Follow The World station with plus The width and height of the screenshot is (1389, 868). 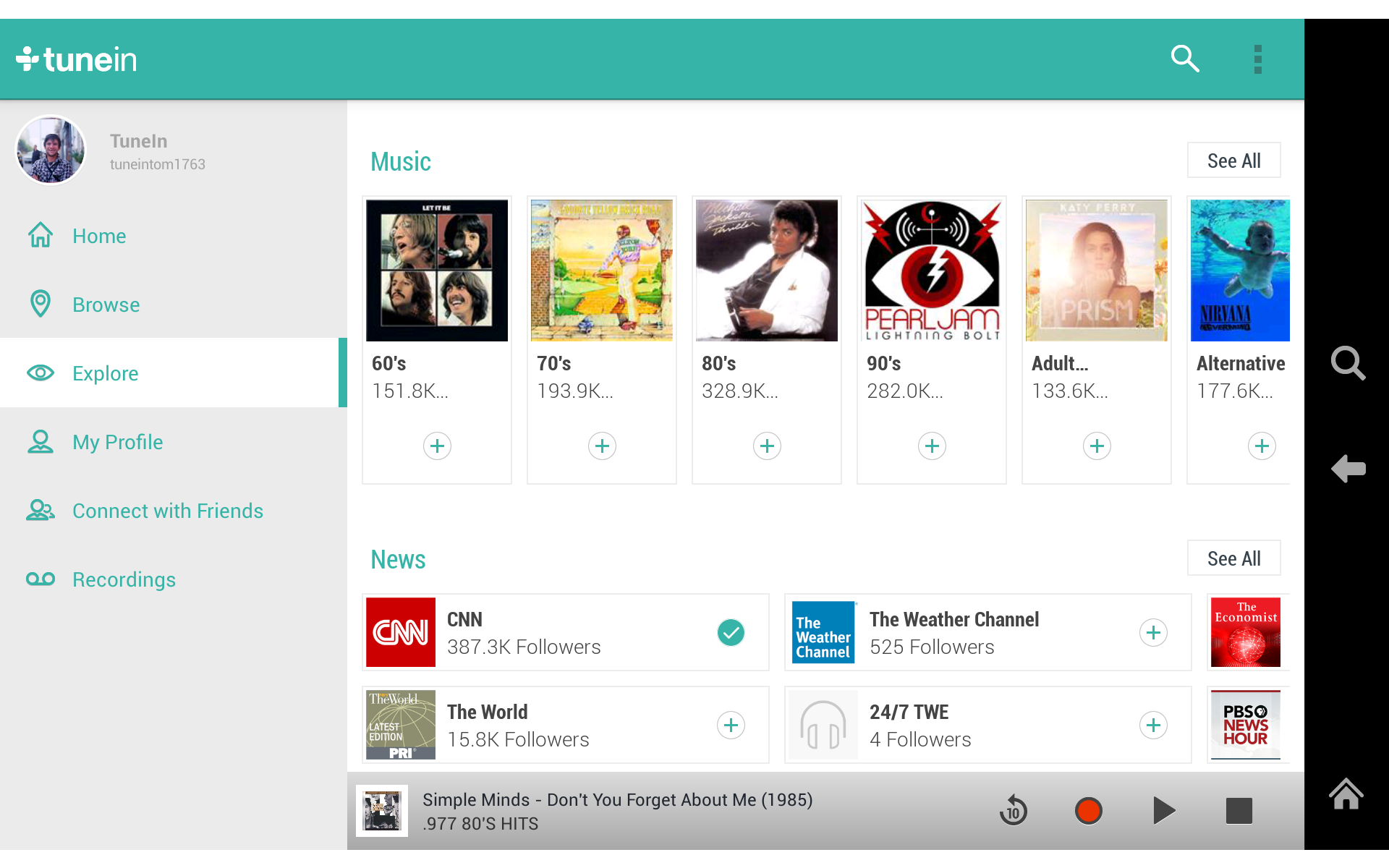point(731,724)
